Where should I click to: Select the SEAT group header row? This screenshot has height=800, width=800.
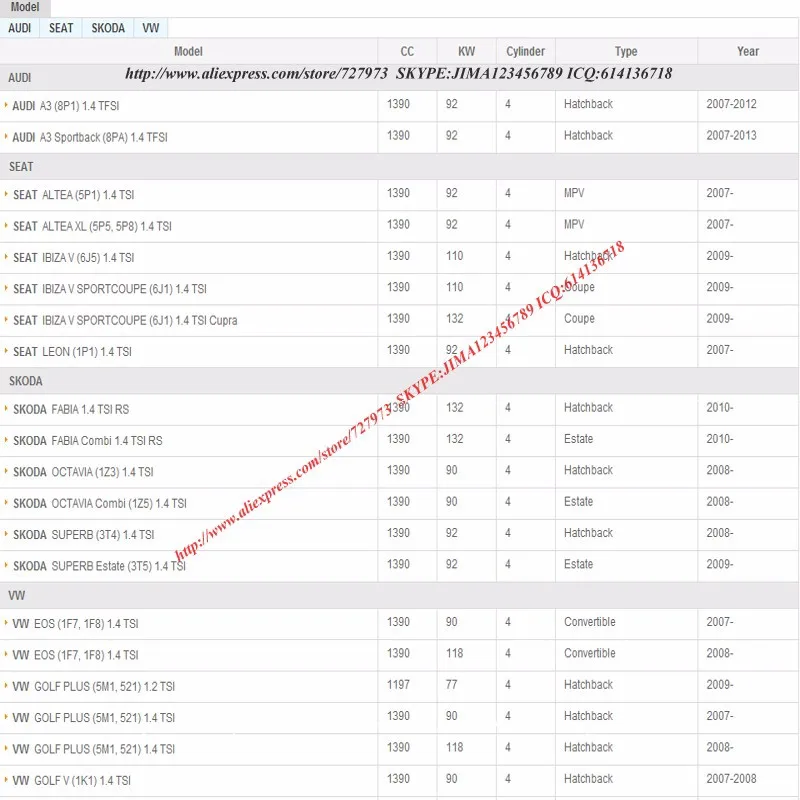point(399,167)
